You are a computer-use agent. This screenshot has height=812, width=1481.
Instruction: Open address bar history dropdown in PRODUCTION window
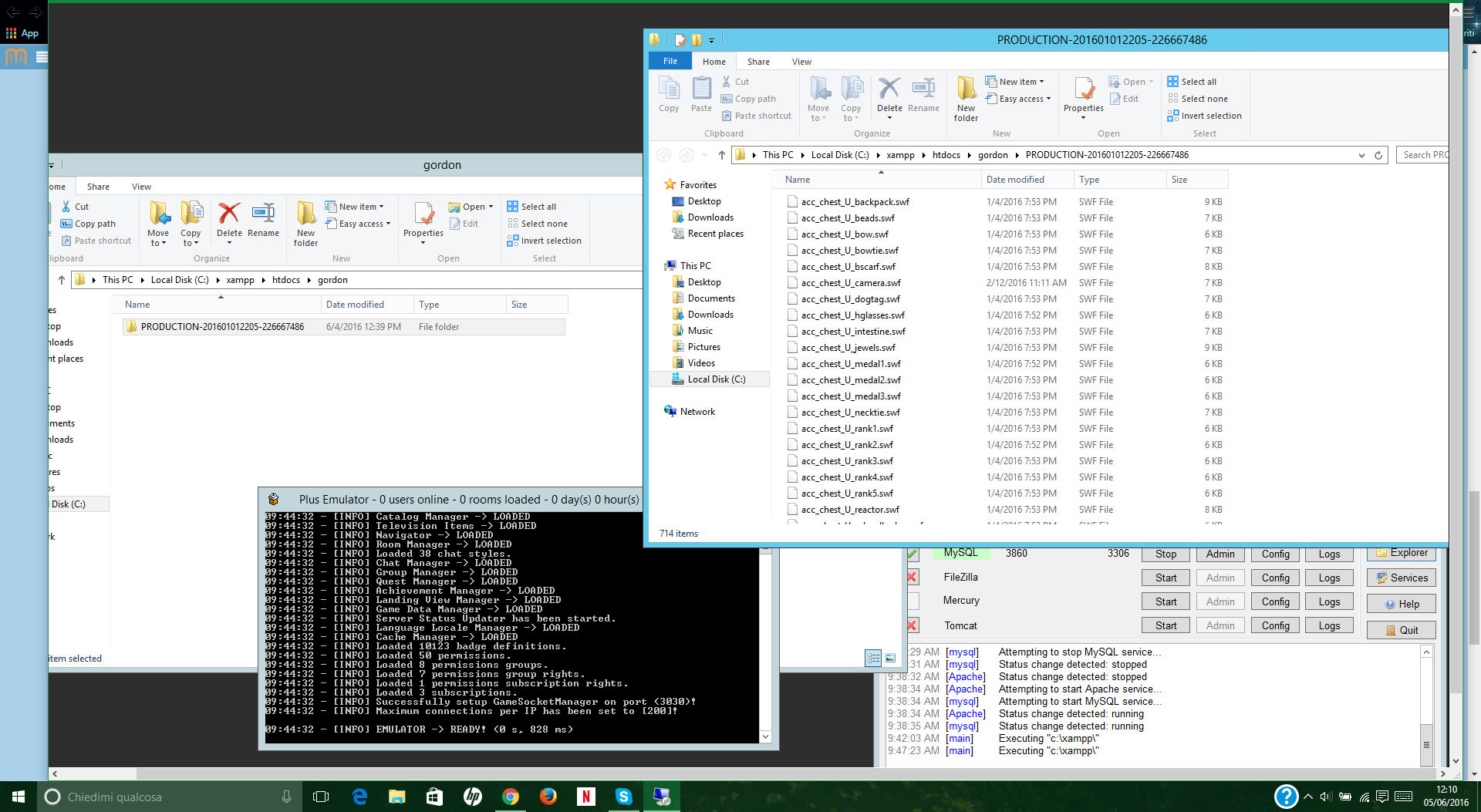click(x=1361, y=155)
